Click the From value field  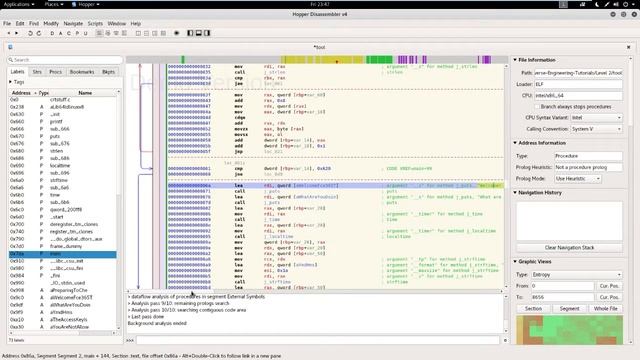click(562, 286)
